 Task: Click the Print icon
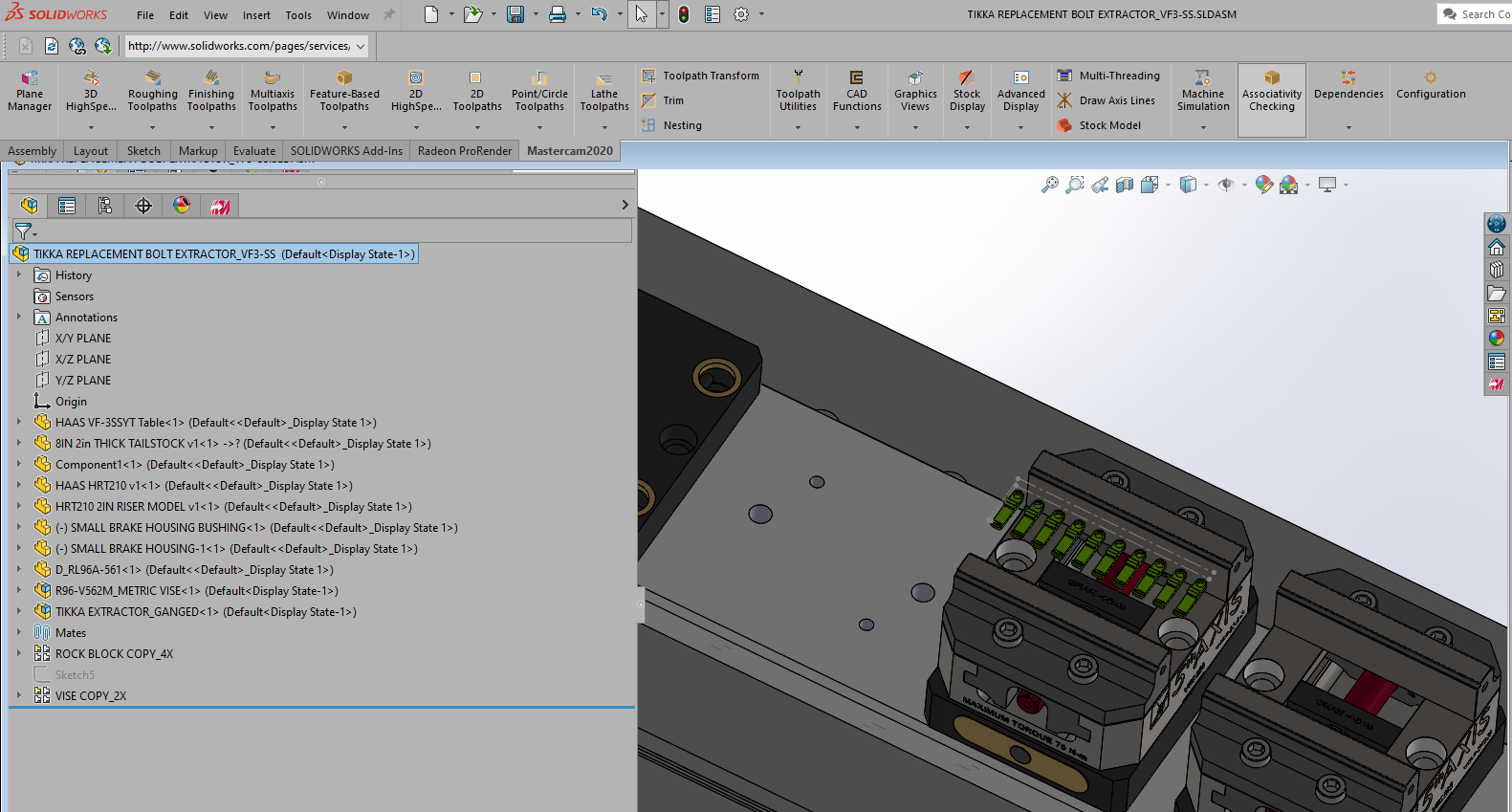pos(558,14)
